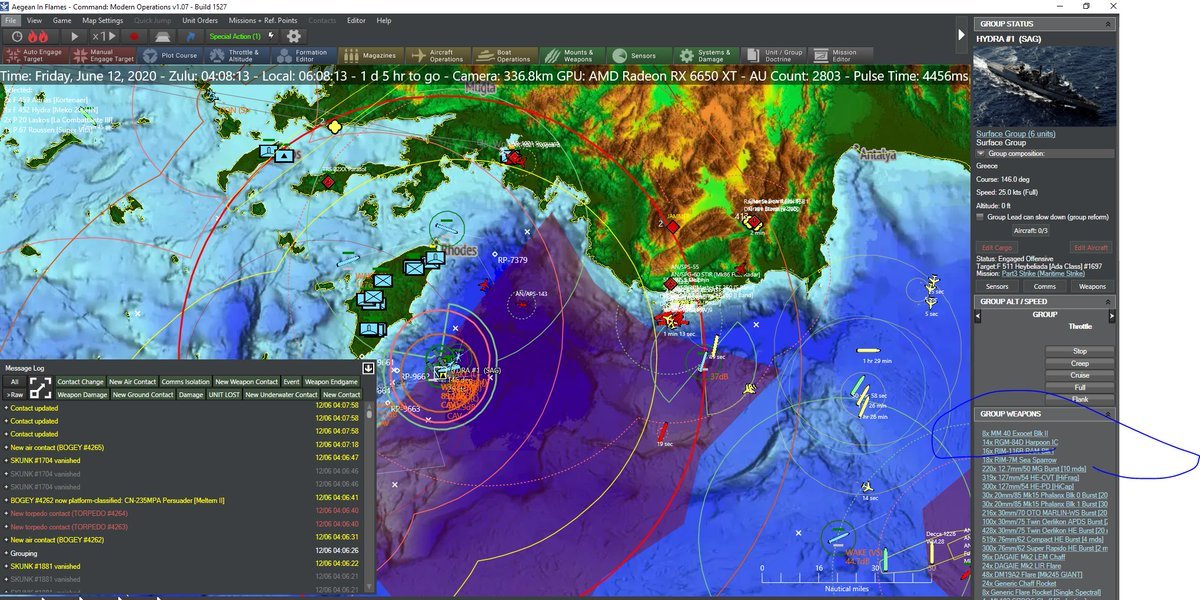Click the Sensors button in group status
1200x600 pixels.
(x=997, y=286)
